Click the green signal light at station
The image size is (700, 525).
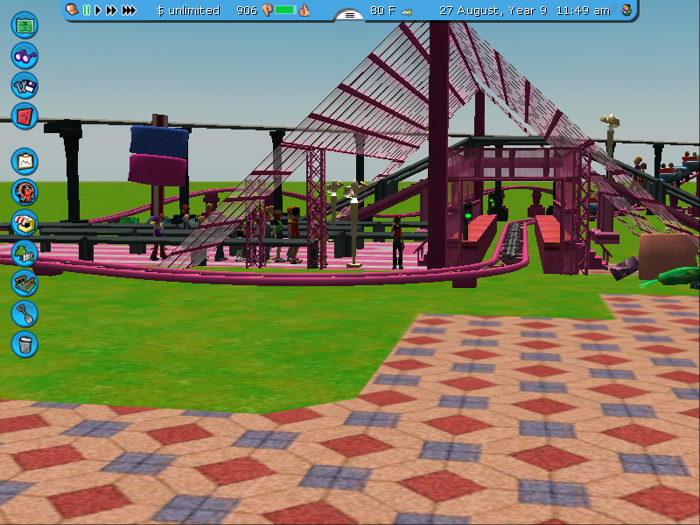coord(467,216)
